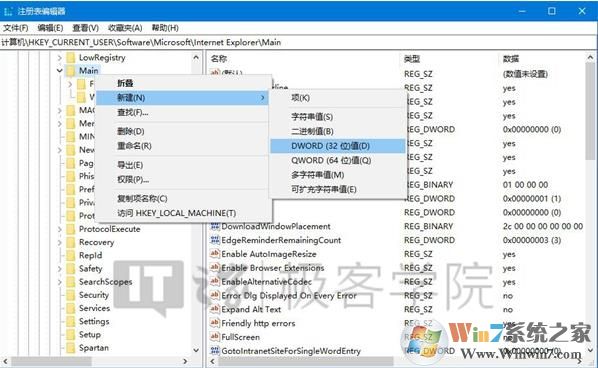
Task: Click Enable Browser Extensions string icon
Action: point(215,268)
